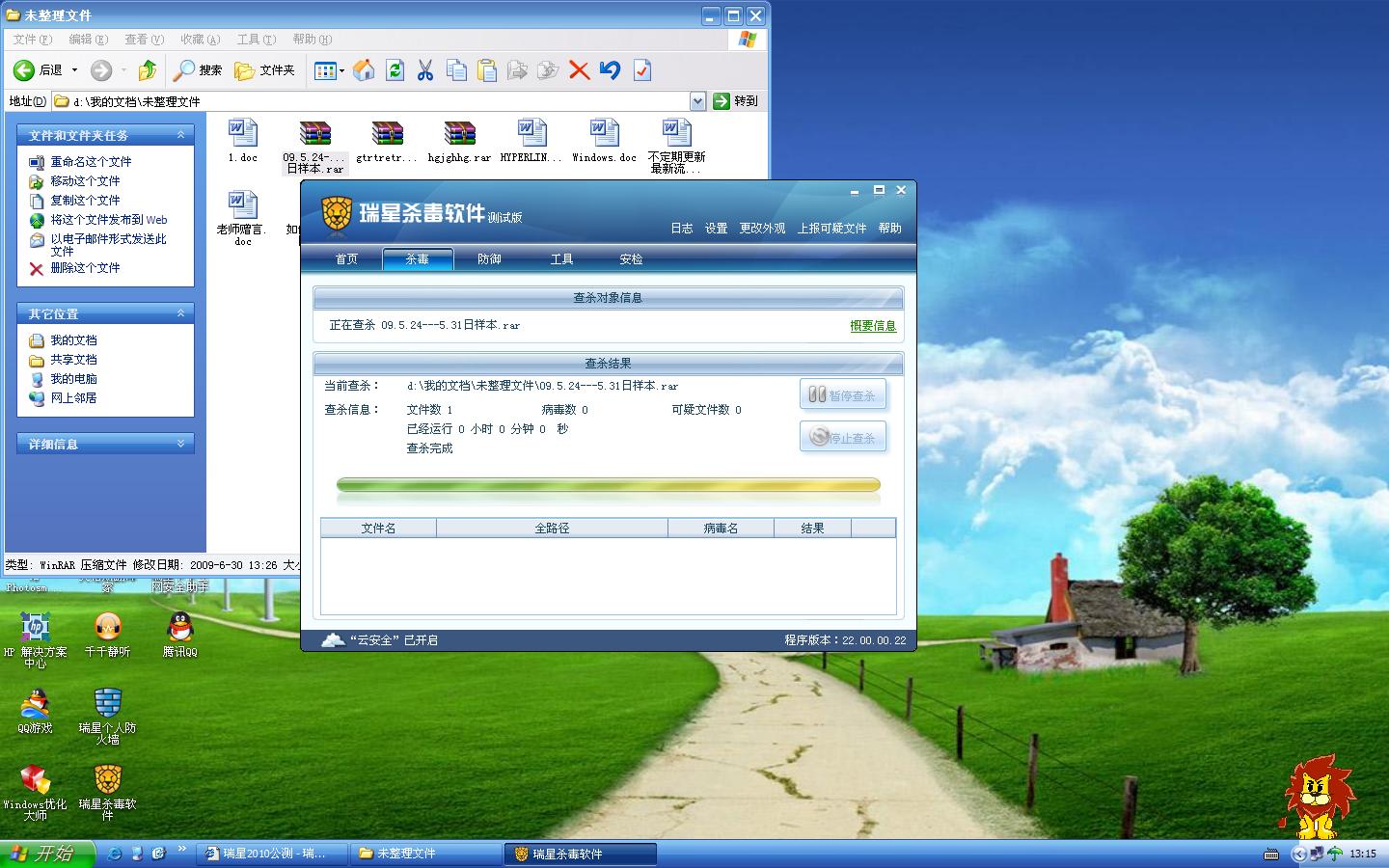Refresh the folder view in Explorer toolbar
Screen dimensions: 1389x868
pos(395,69)
